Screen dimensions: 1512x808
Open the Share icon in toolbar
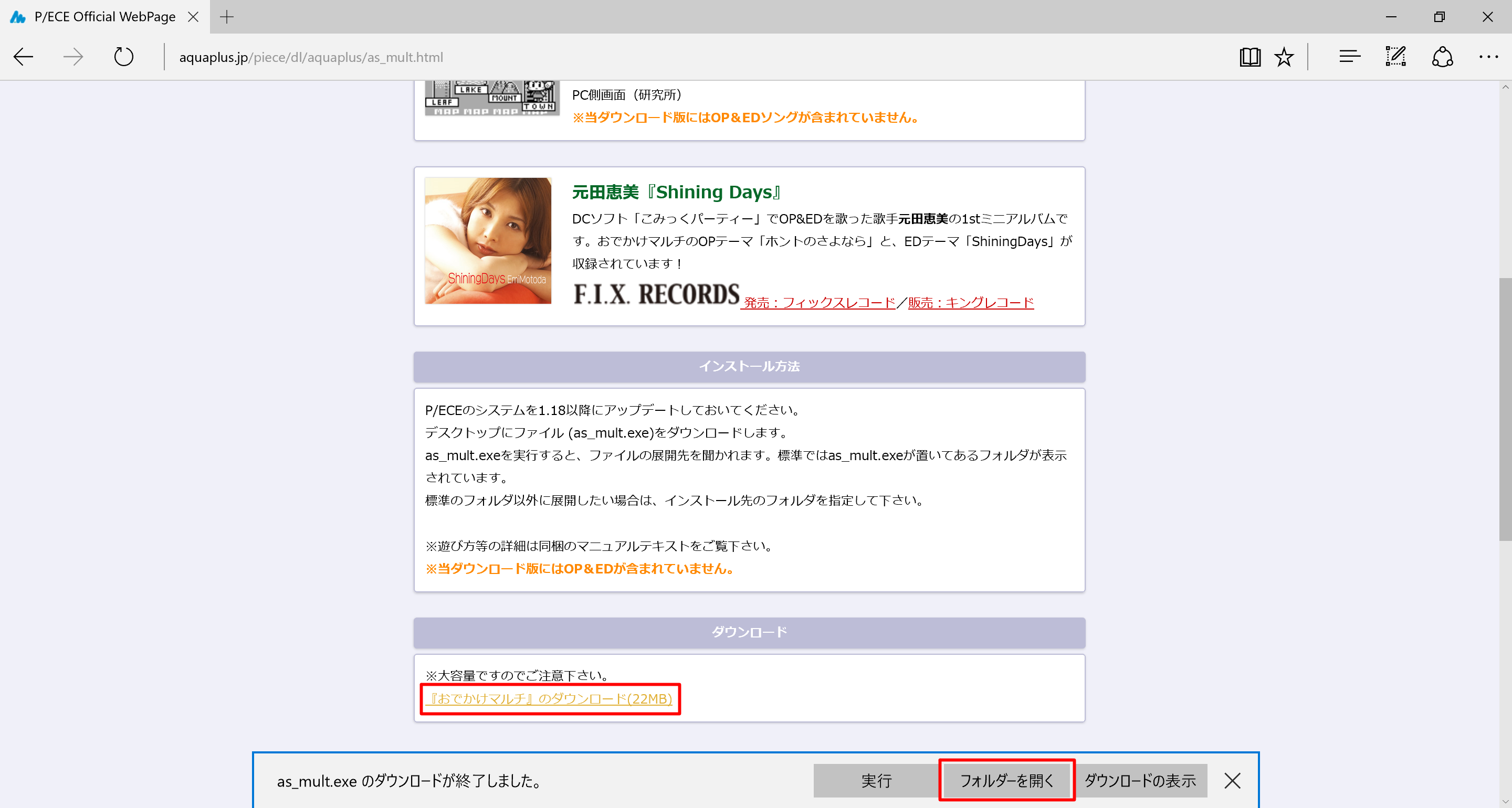[1442, 57]
